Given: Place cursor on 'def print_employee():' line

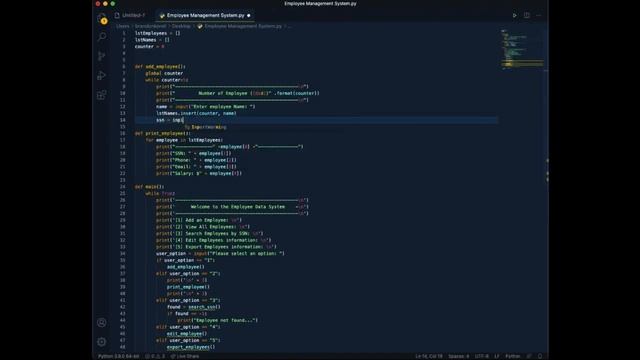Looking at the screenshot, I should 162,133.
